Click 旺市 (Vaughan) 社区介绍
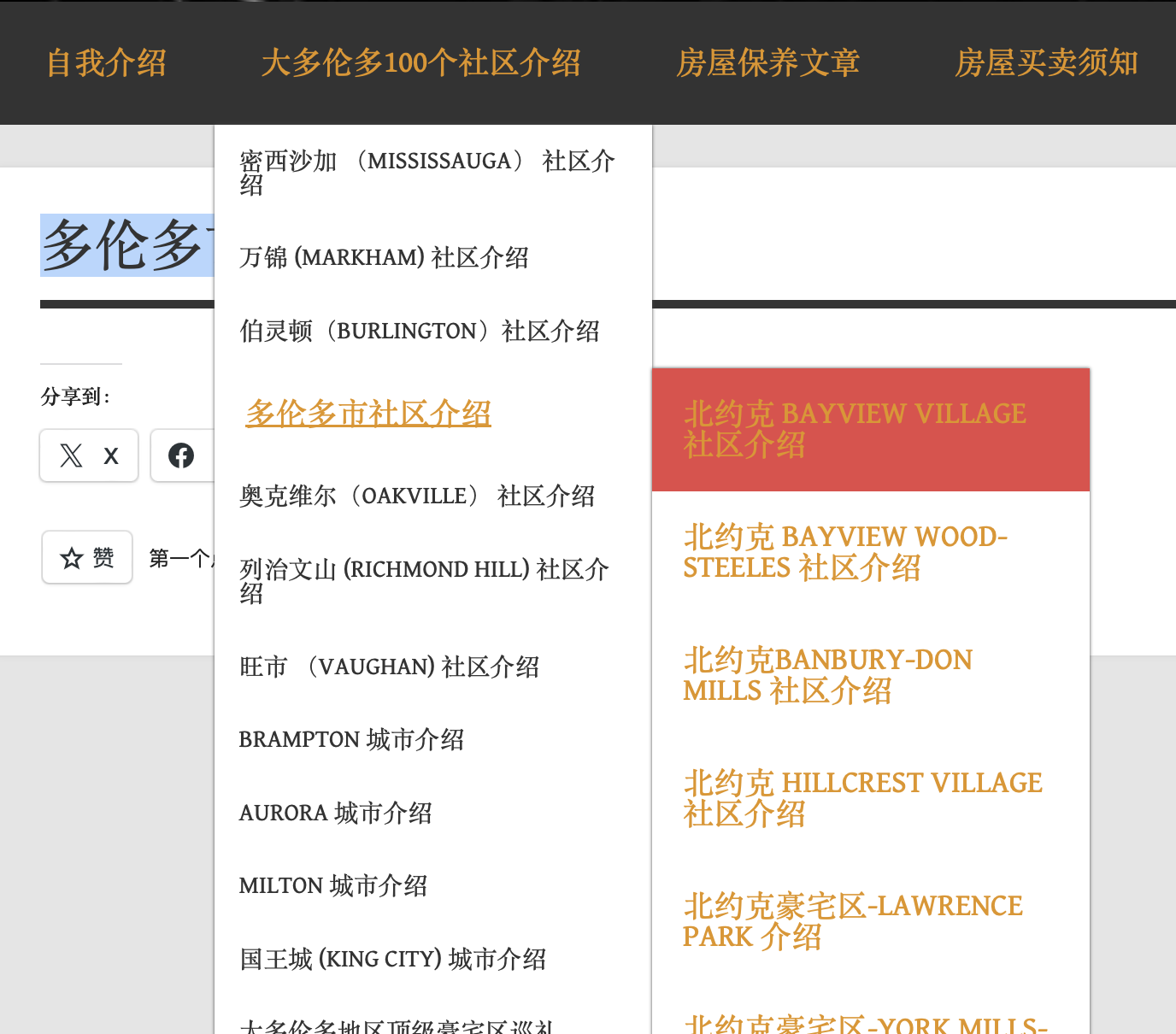1176x1034 pixels. pos(389,667)
